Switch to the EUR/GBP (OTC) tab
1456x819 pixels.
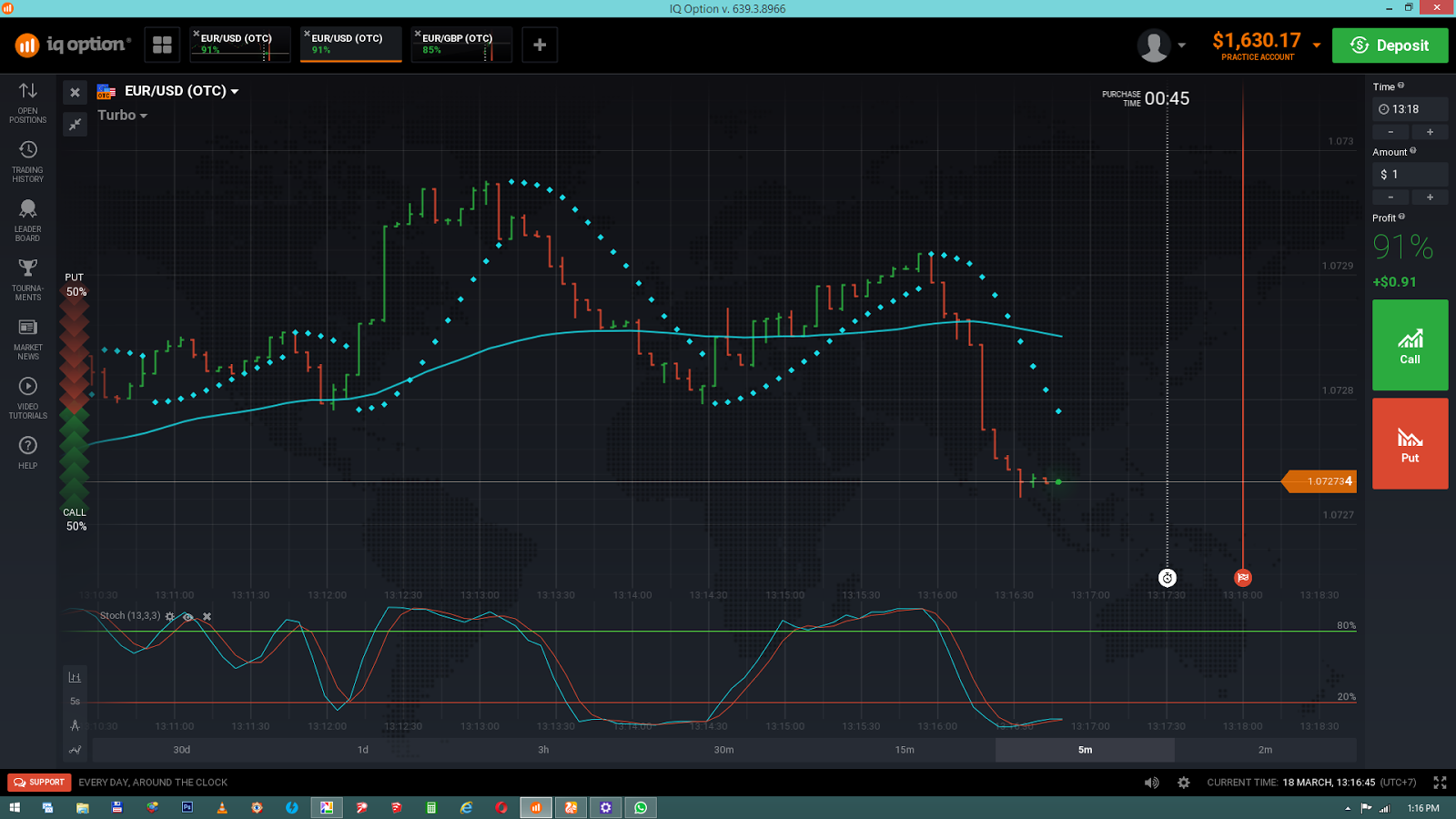pos(463,45)
